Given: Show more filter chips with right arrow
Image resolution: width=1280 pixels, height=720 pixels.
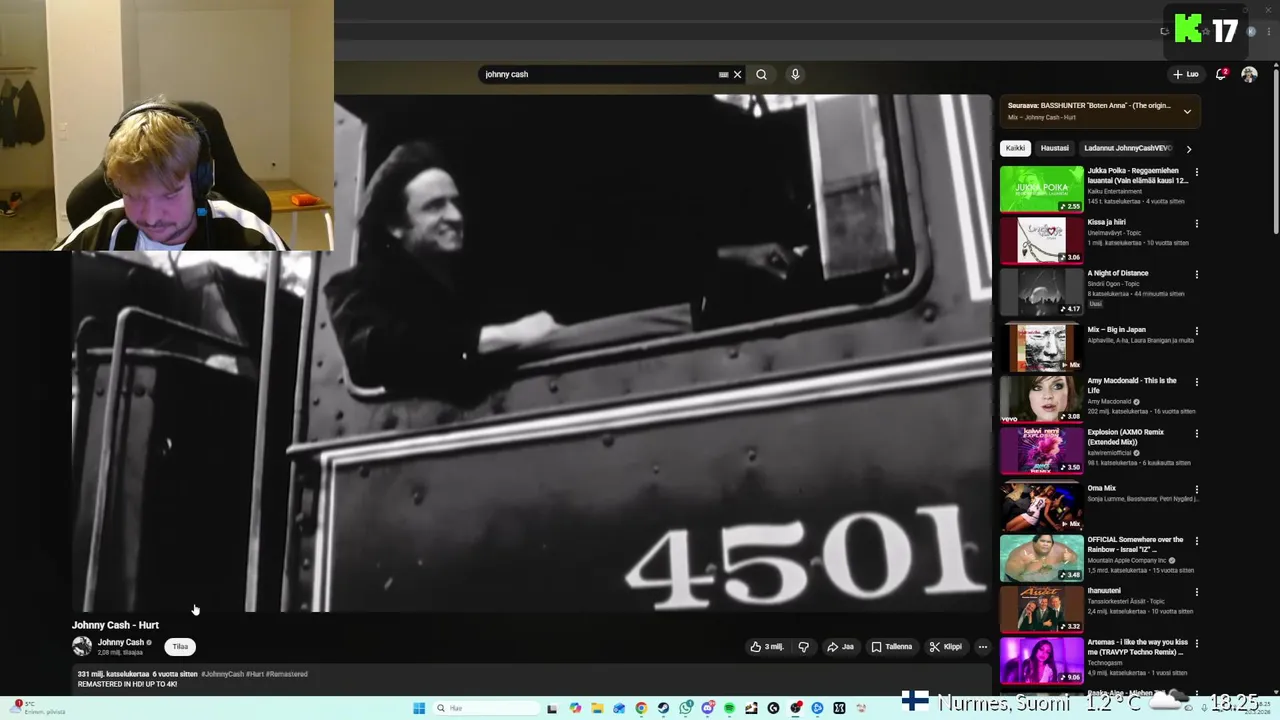Looking at the screenshot, I should (x=1188, y=149).
